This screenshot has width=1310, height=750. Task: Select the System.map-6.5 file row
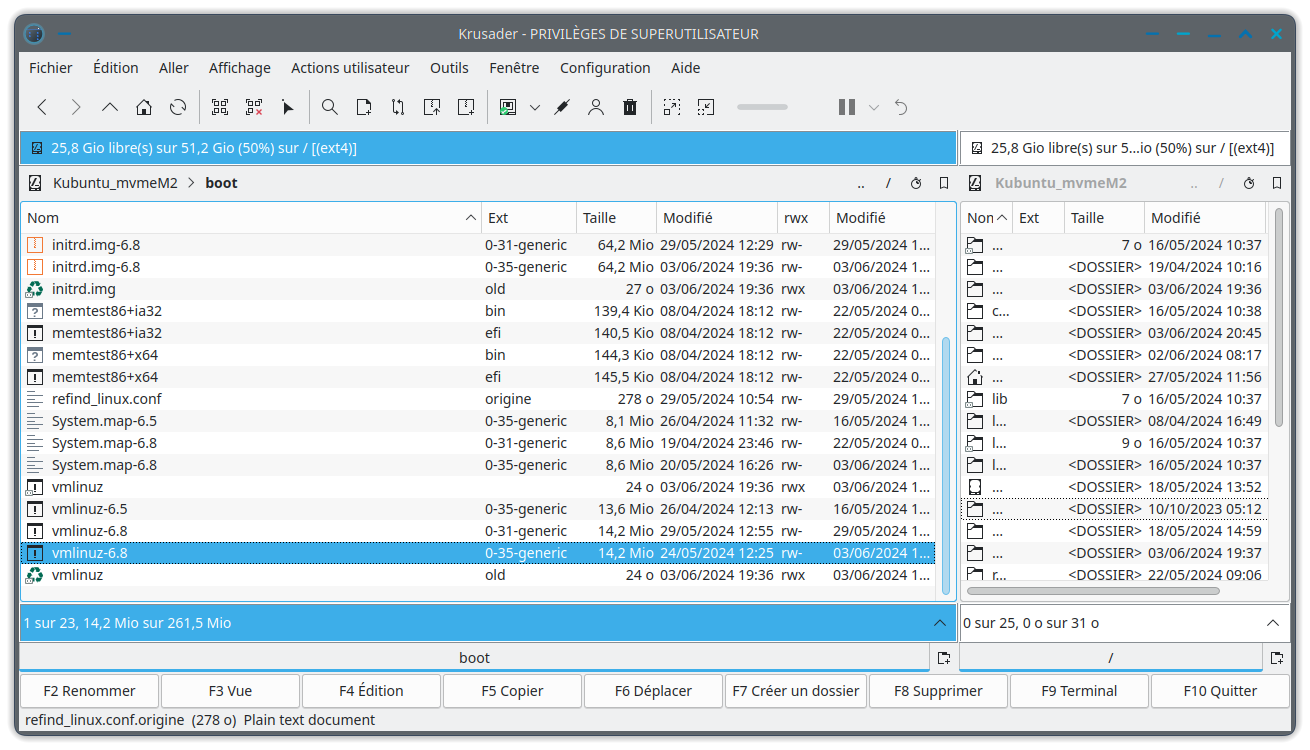(478, 421)
